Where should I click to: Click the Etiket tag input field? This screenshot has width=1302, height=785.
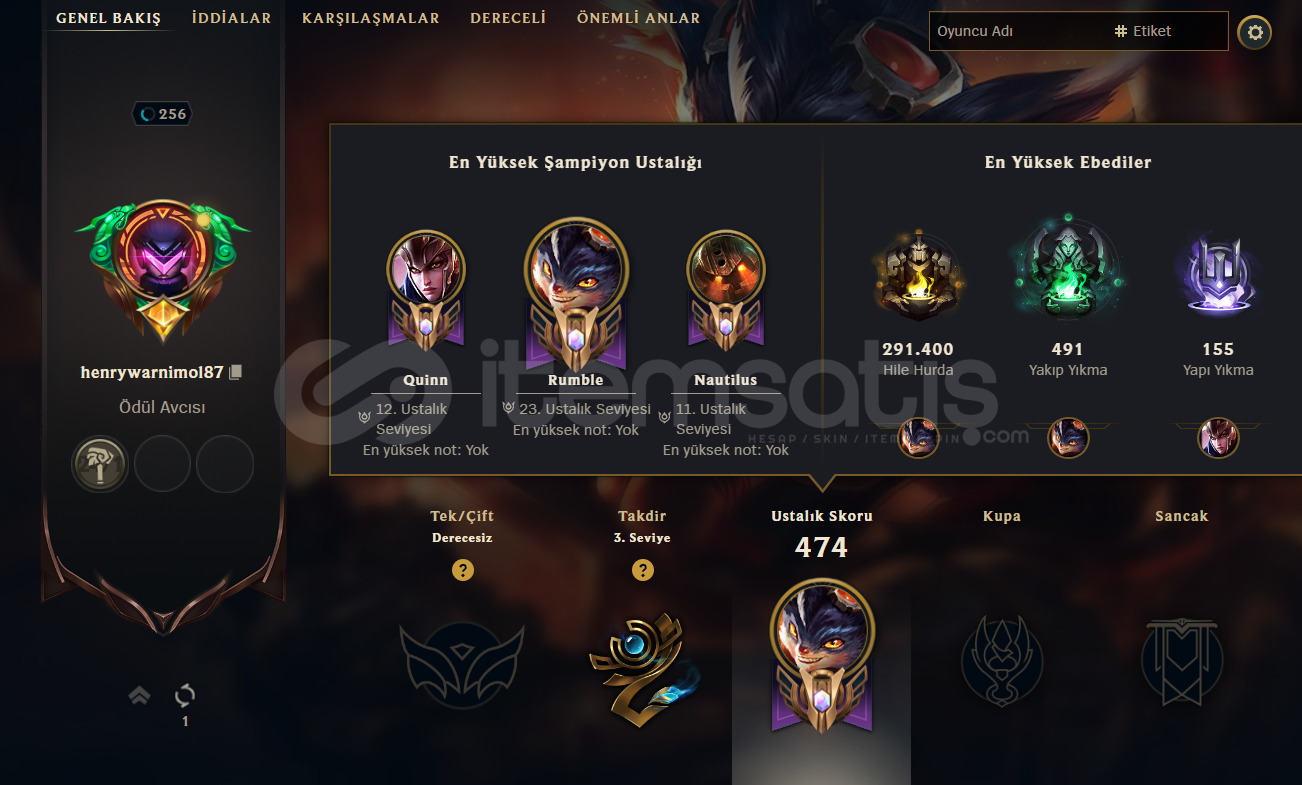pos(1168,31)
